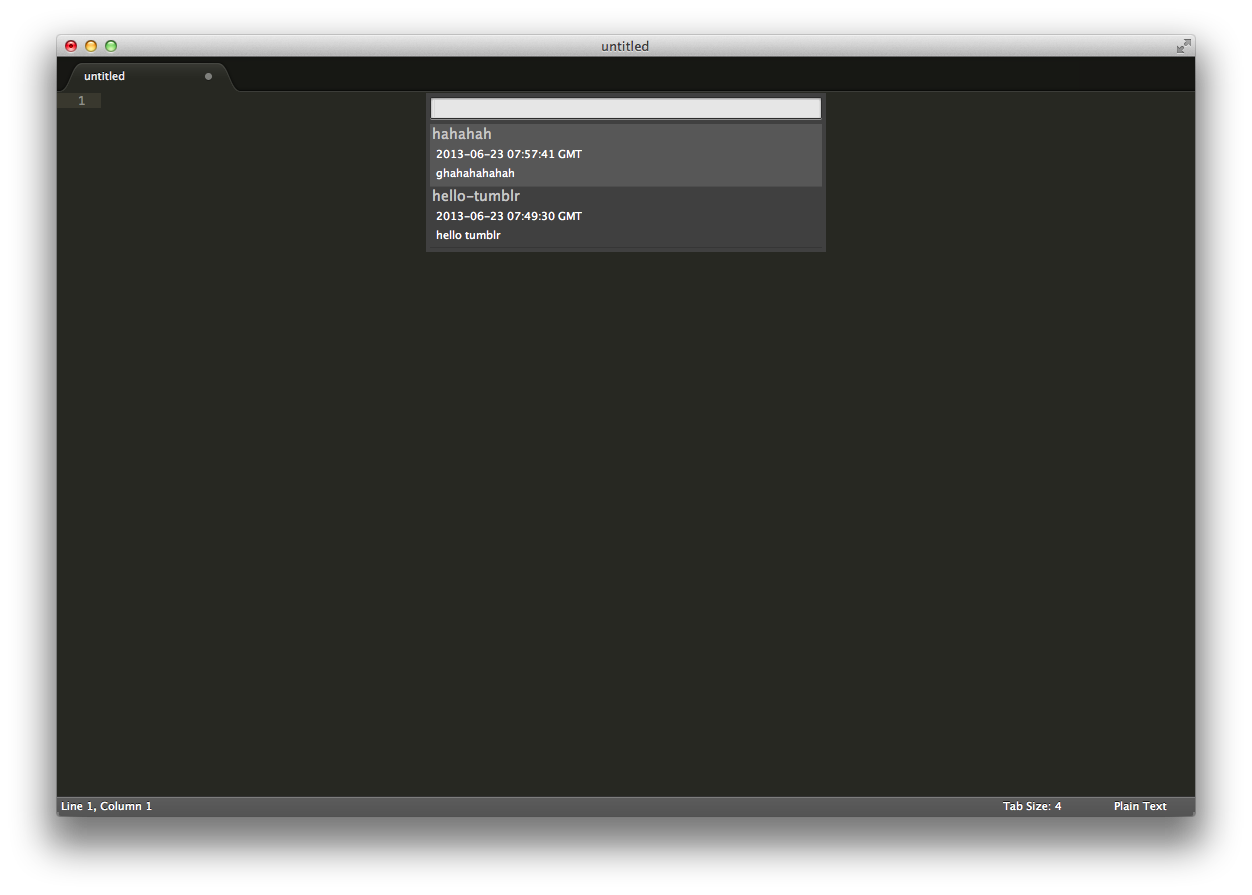Open the Plain Text syntax selector

[x=1140, y=806]
